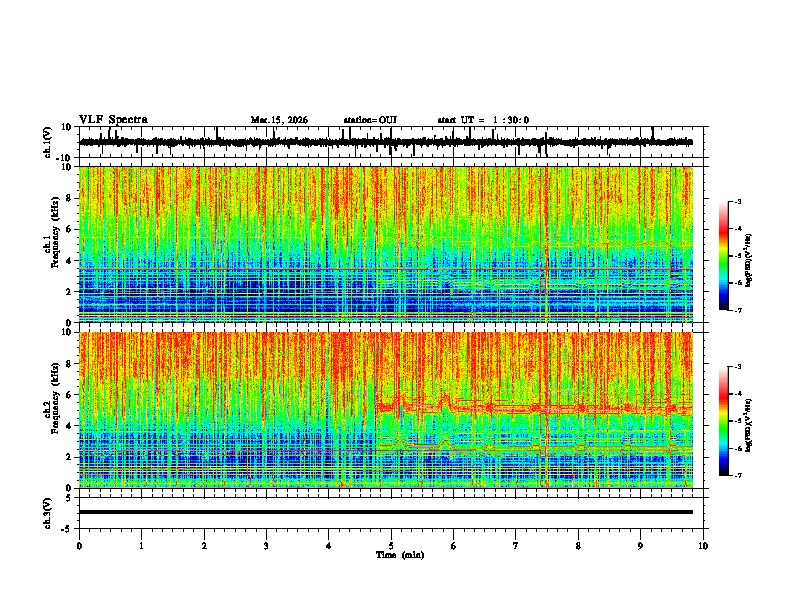Click the date text "Mar.15, 2026"

(x=279, y=120)
